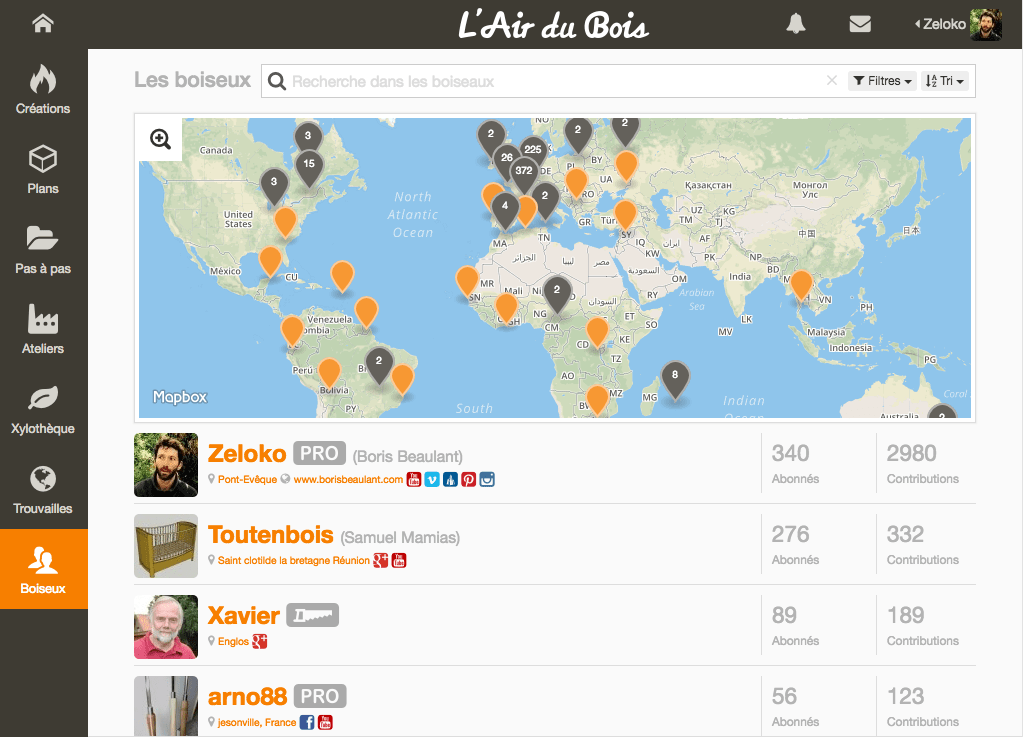Click the Zeloko avatar in header
Image resolution: width=1023 pixels, height=737 pixels.
point(986,25)
